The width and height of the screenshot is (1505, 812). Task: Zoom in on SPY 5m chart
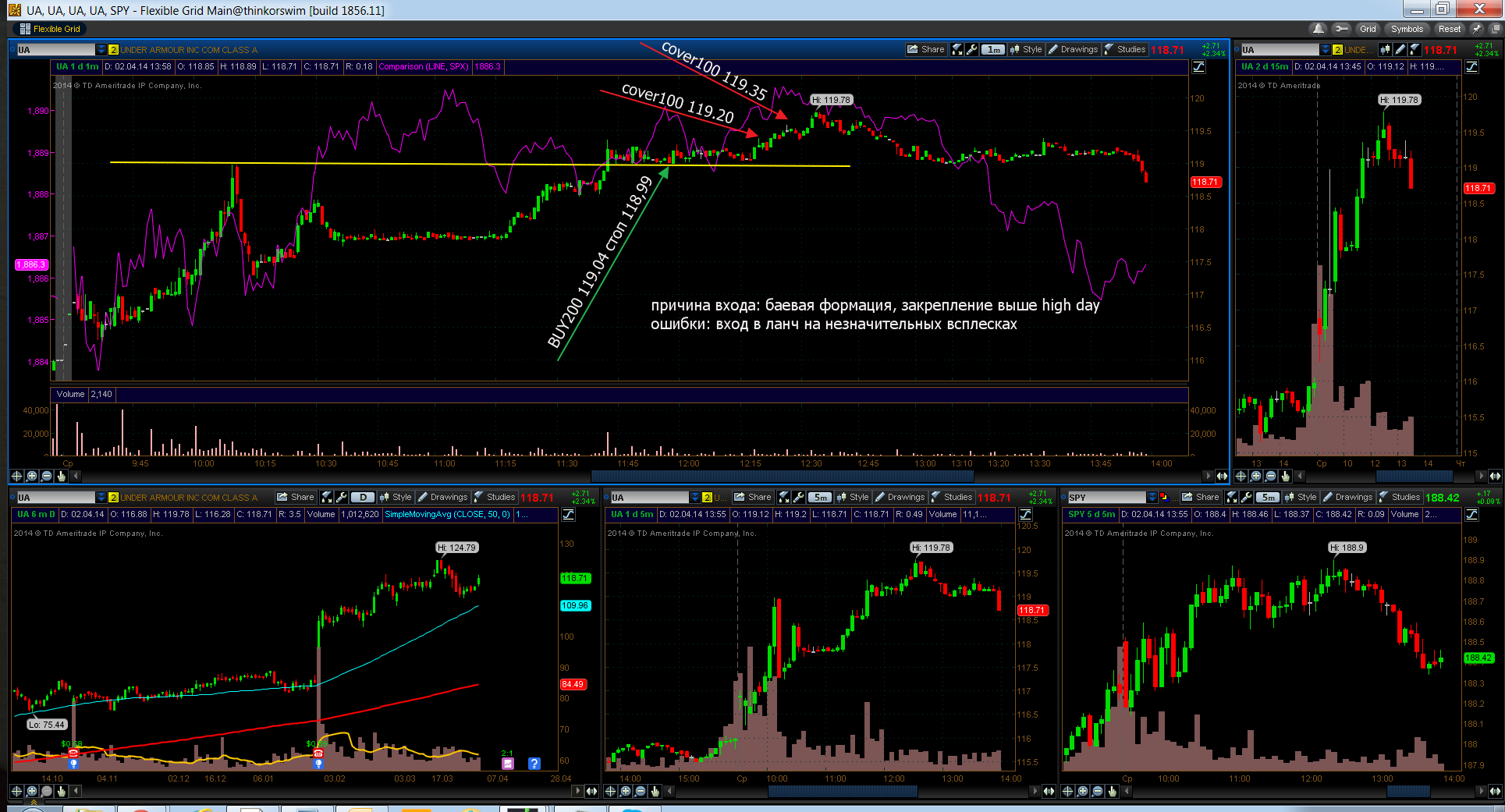(x=1082, y=791)
